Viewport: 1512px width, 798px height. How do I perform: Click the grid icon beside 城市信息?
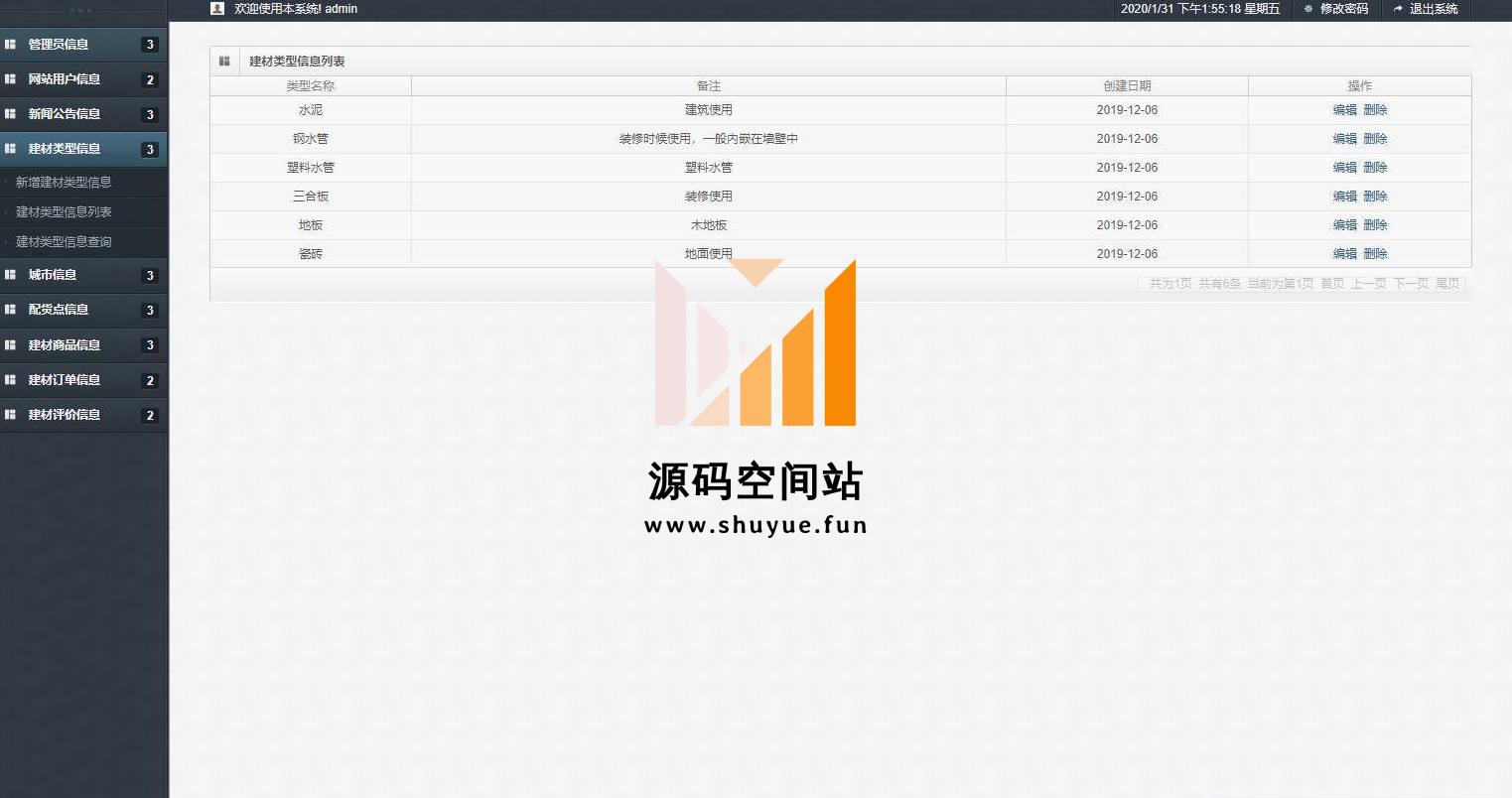11,275
